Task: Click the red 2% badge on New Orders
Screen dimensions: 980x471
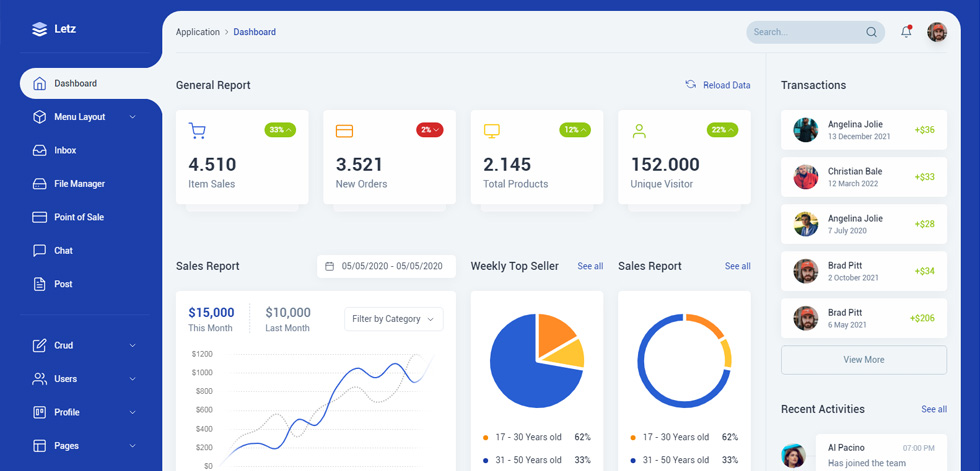Action: [x=430, y=130]
